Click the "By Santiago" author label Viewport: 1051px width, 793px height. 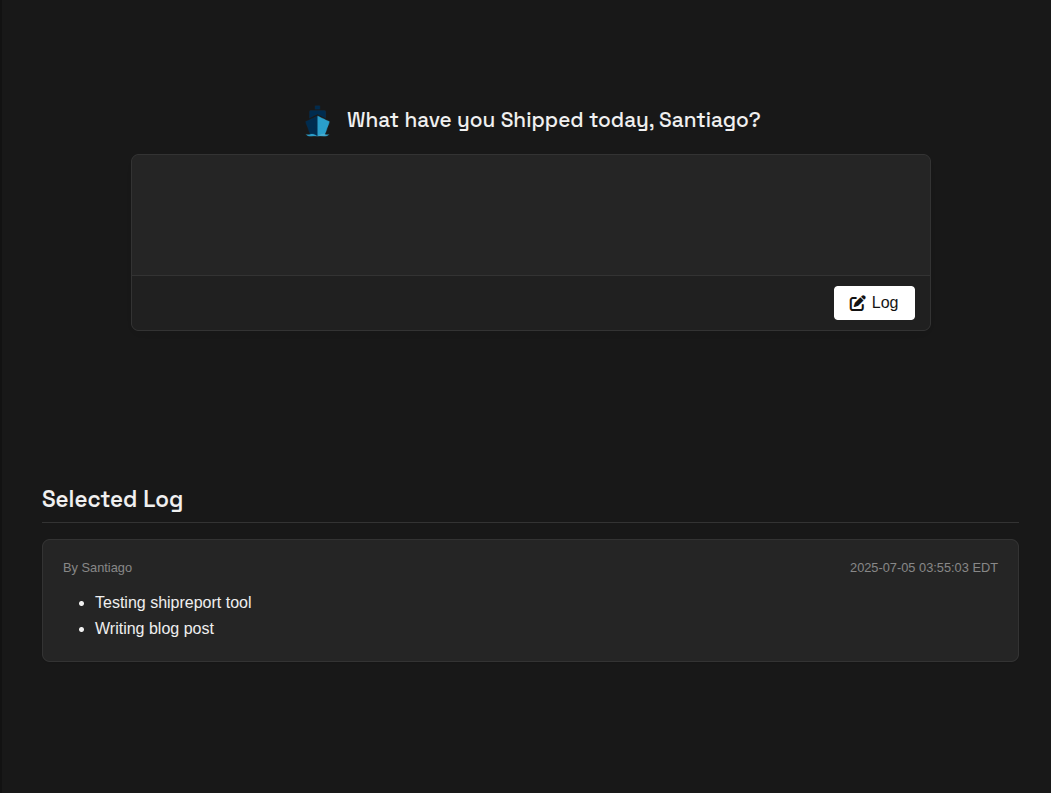98,568
